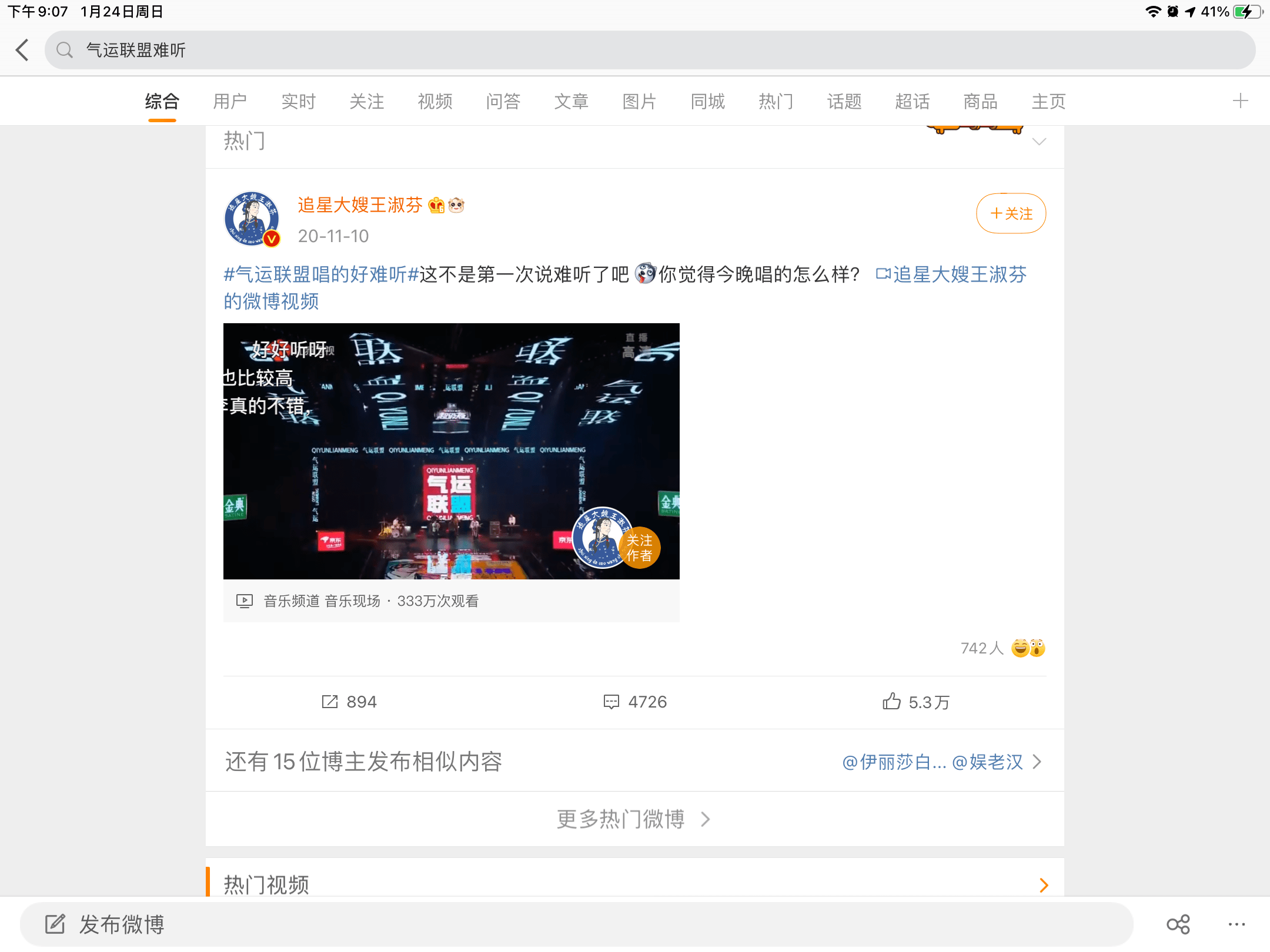Open the 商品 tab
1270x952 pixels.
pyautogui.click(x=980, y=101)
